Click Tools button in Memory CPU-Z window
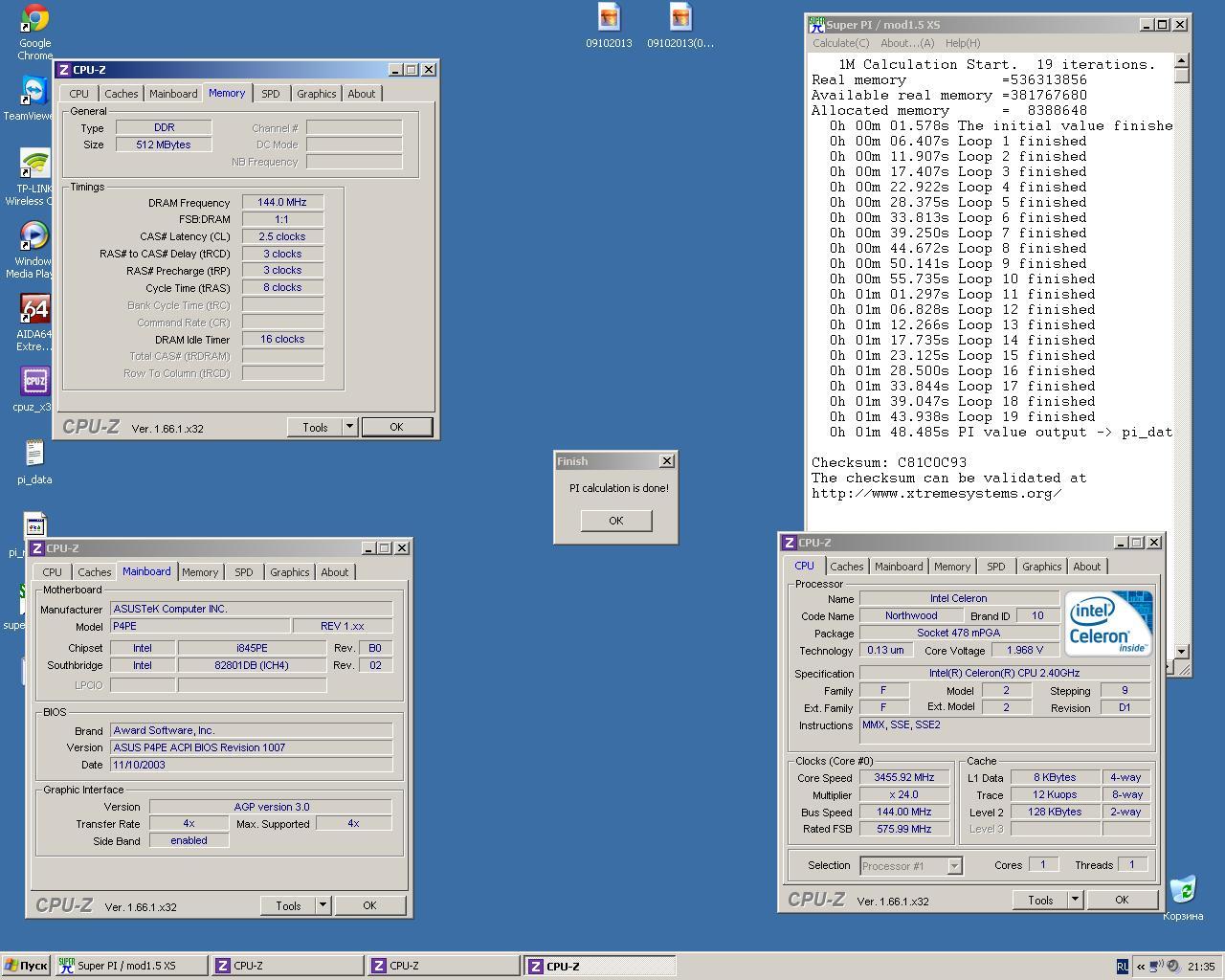This screenshot has width=1225, height=980. (x=315, y=427)
